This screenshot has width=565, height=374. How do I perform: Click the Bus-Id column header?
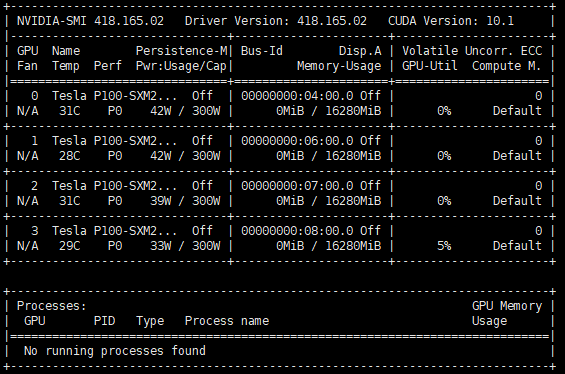tap(262, 51)
